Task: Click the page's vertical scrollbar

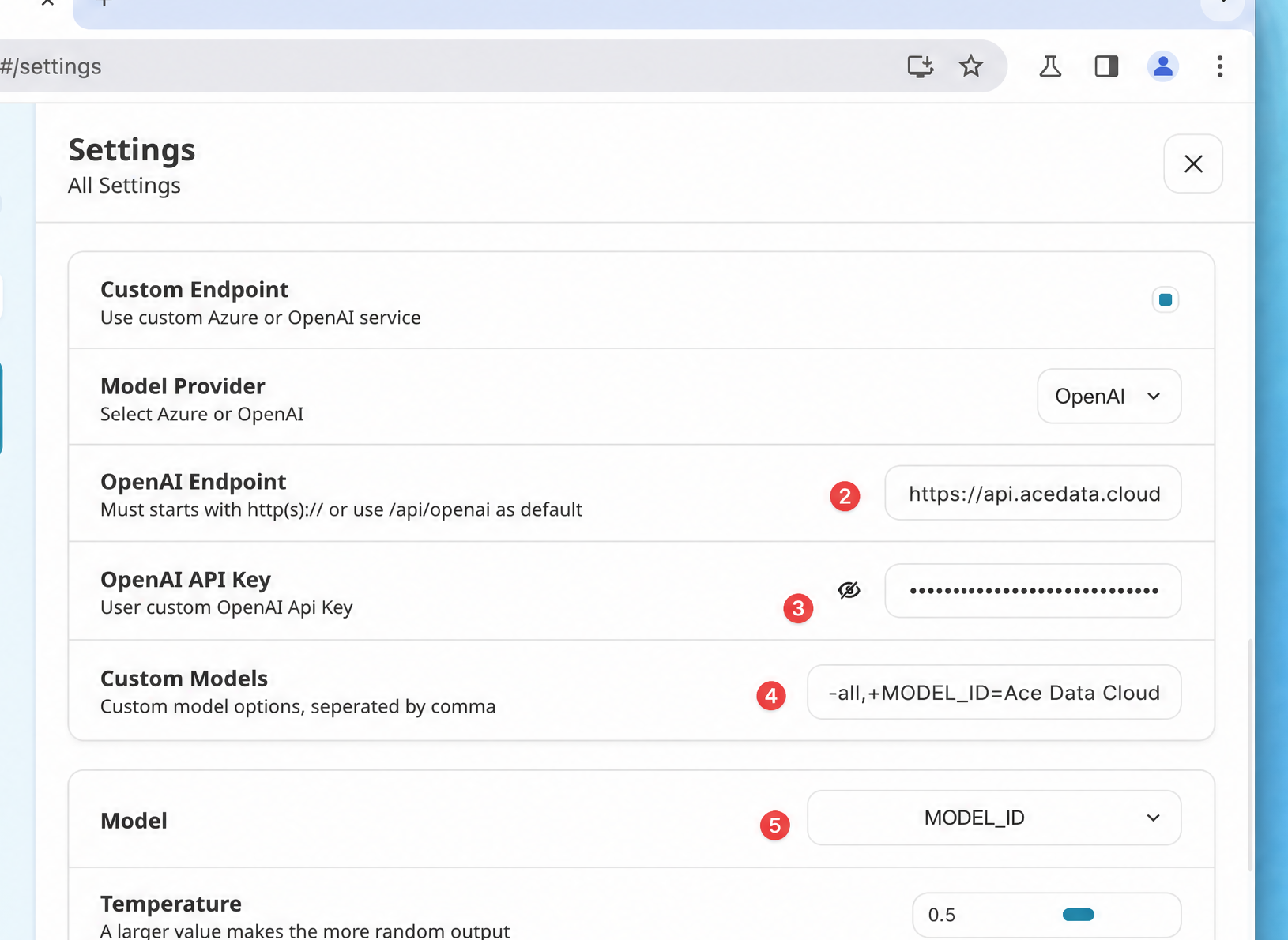Action: tap(1250, 754)
